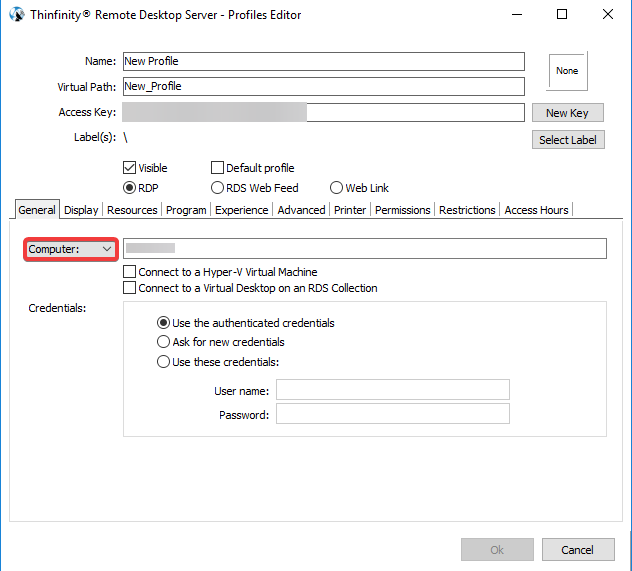Switch to the Display tab

tap(81, 210)
